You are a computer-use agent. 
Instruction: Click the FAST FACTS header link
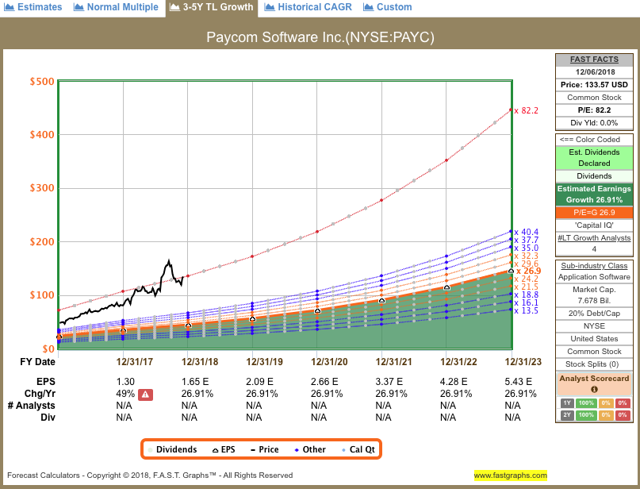click(594, 60)
